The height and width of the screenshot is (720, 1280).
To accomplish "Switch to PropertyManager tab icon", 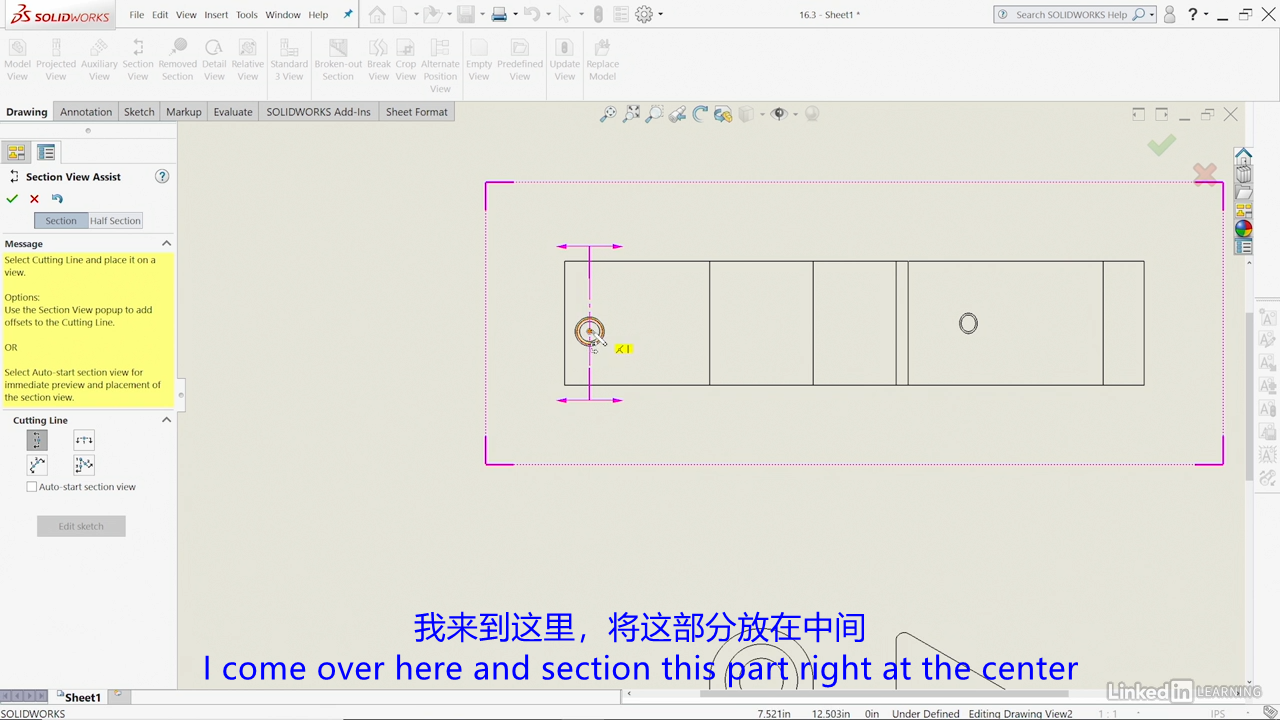I will coord(46,152).
